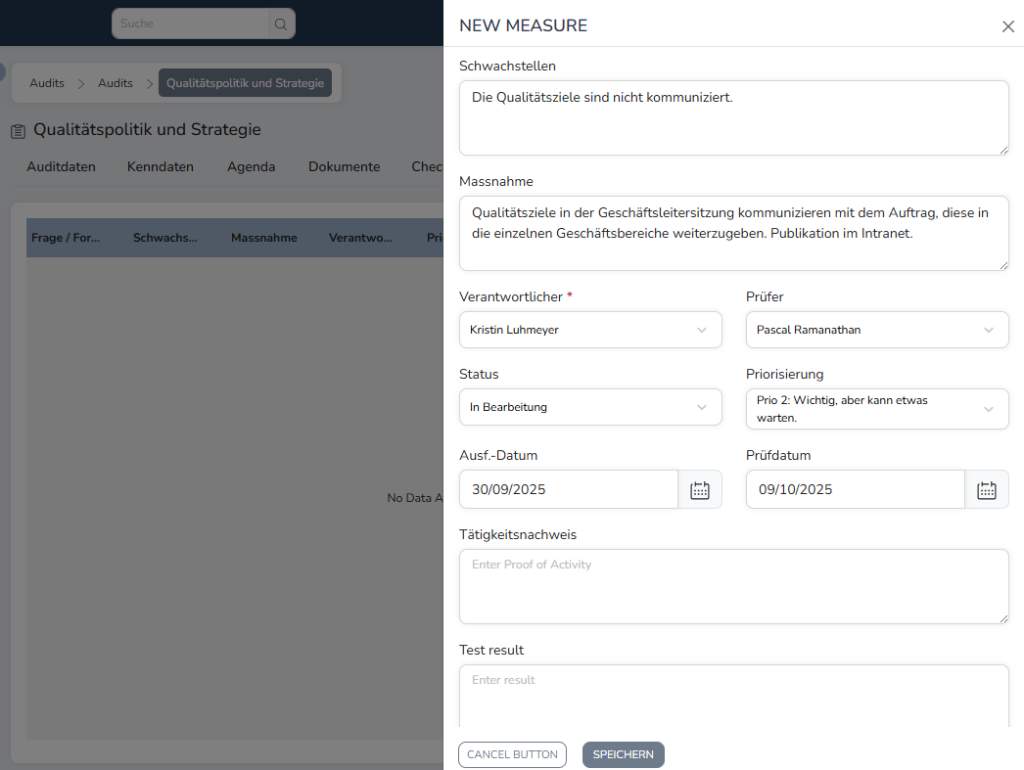Screen dimensions: 1024x770
Task: Switch to the Auditdaten tab
Action: (61, 167)
